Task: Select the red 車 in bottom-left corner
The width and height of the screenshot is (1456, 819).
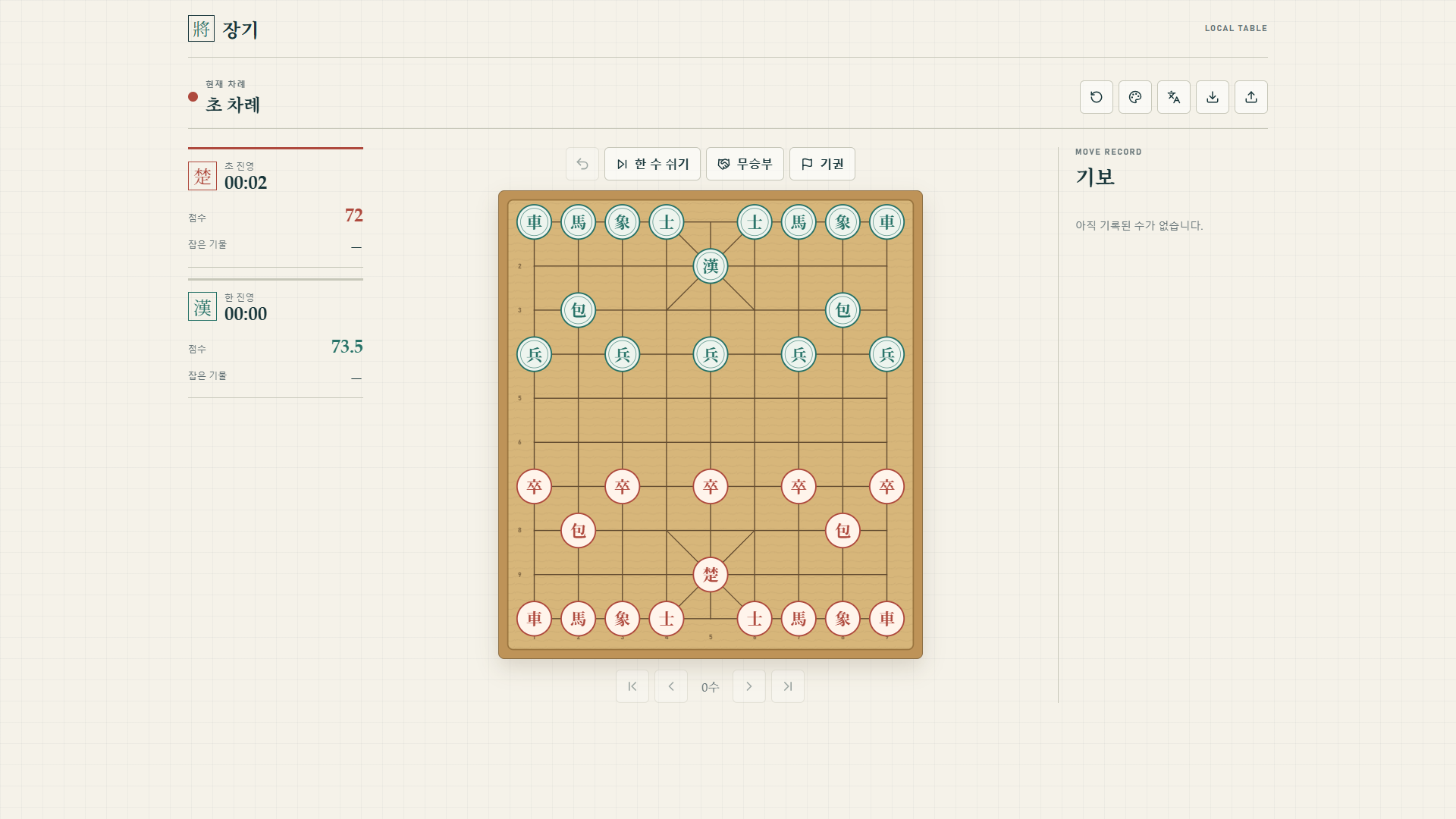Action: [x=534, y=619]
